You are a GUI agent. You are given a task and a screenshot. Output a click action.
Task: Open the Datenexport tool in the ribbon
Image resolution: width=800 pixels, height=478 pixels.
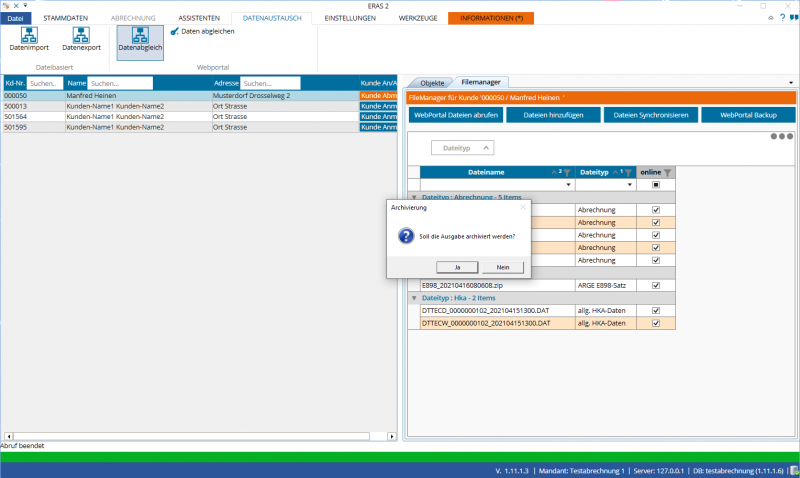click(81, 39)
